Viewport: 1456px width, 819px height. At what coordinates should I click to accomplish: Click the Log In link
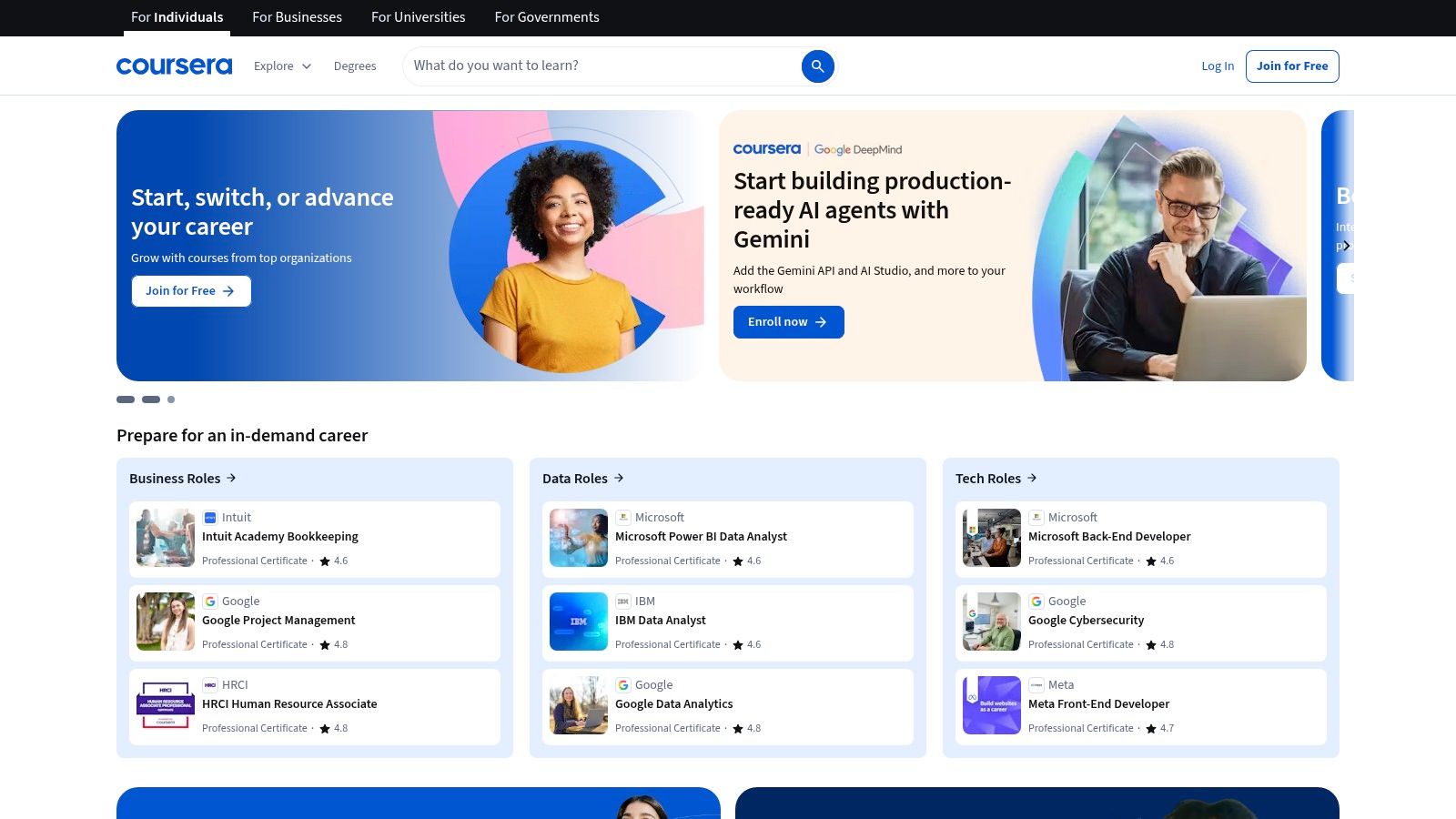pos(1218,66)
